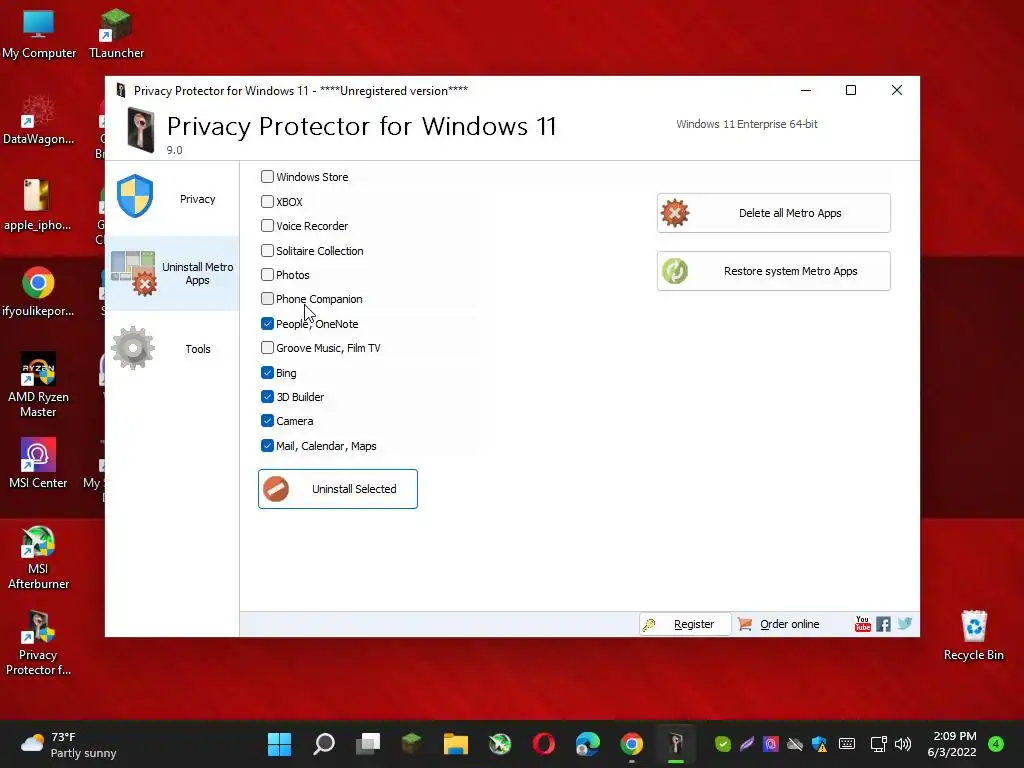
Task: Open the Minecraft block icon in taskbar
Action: click(411, 744)
